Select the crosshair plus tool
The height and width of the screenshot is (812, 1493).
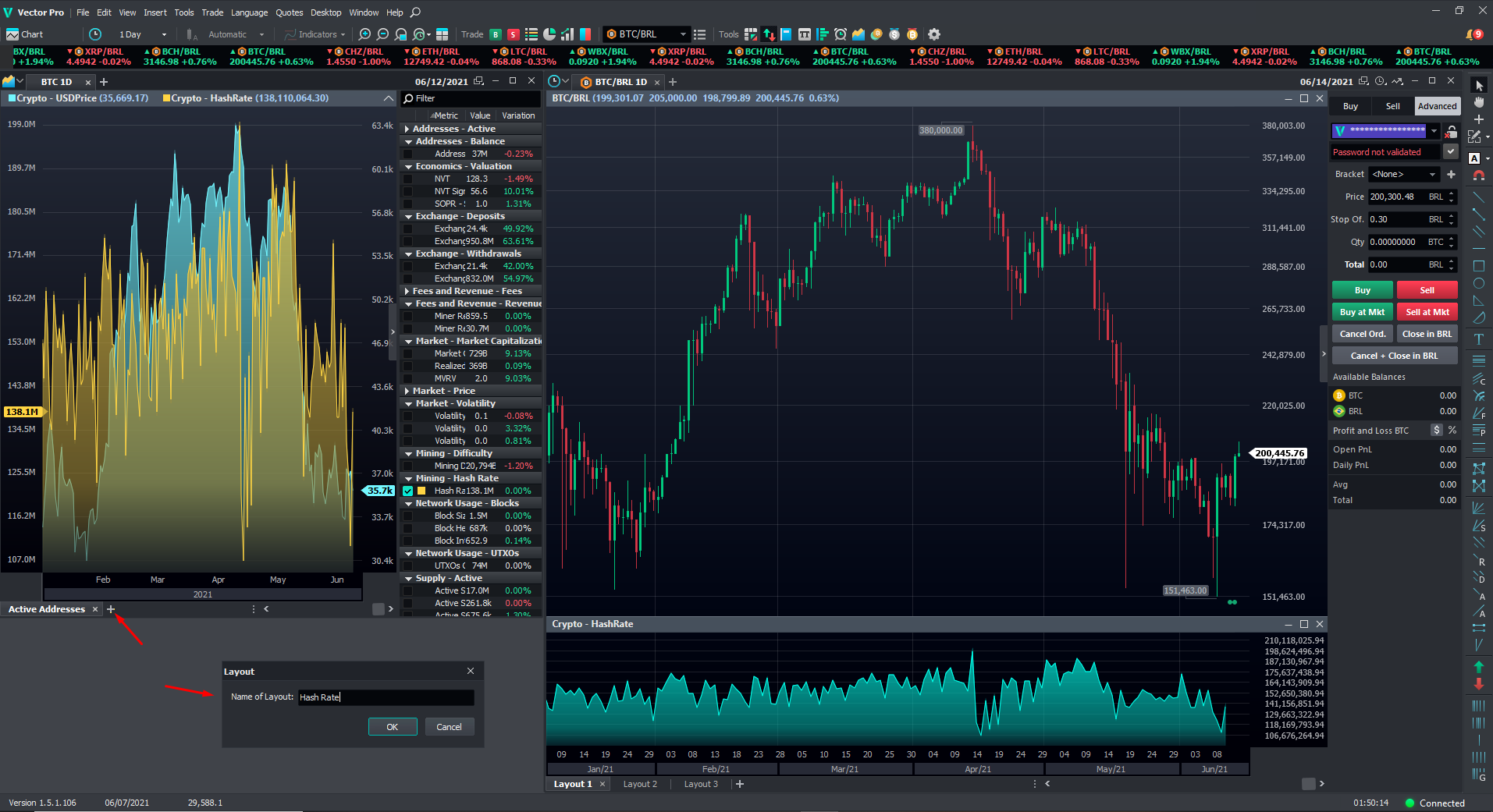pyautogui.click(x=1479, y=119)
